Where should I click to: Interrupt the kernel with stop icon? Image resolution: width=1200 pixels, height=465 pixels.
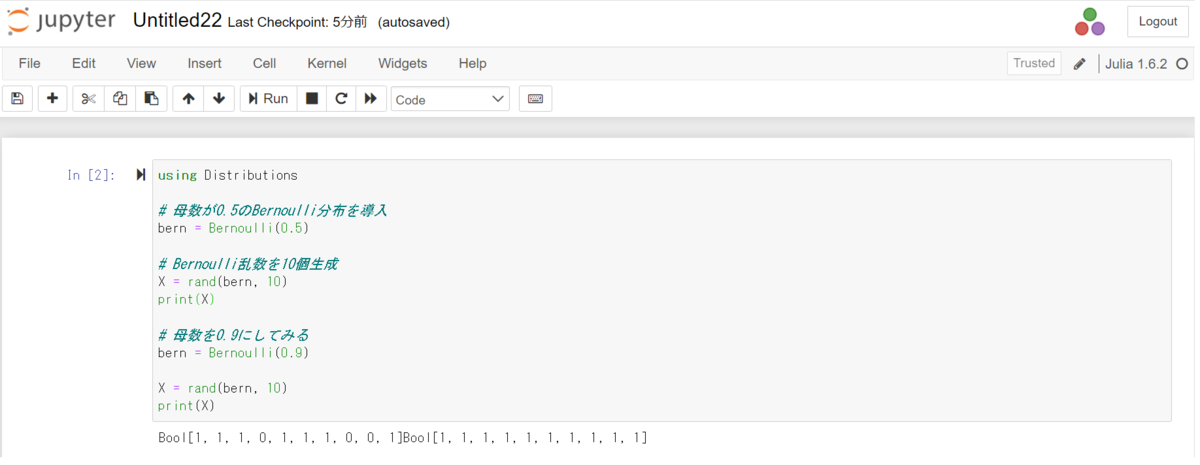(312, 99)
